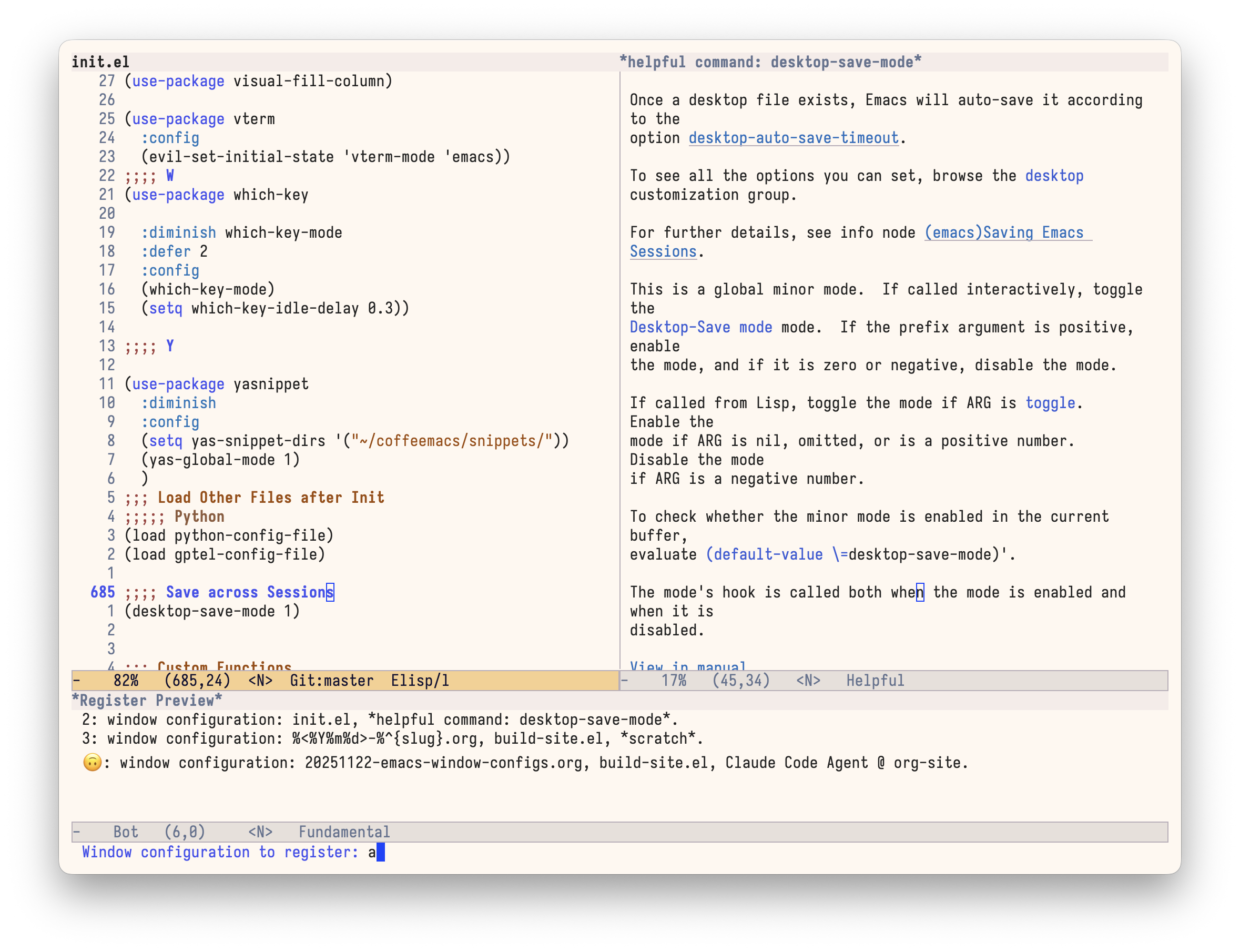Viewport: 1240px width, 952px height.
Task: Click register 2 window configuration entry
Action: (379, 720)
